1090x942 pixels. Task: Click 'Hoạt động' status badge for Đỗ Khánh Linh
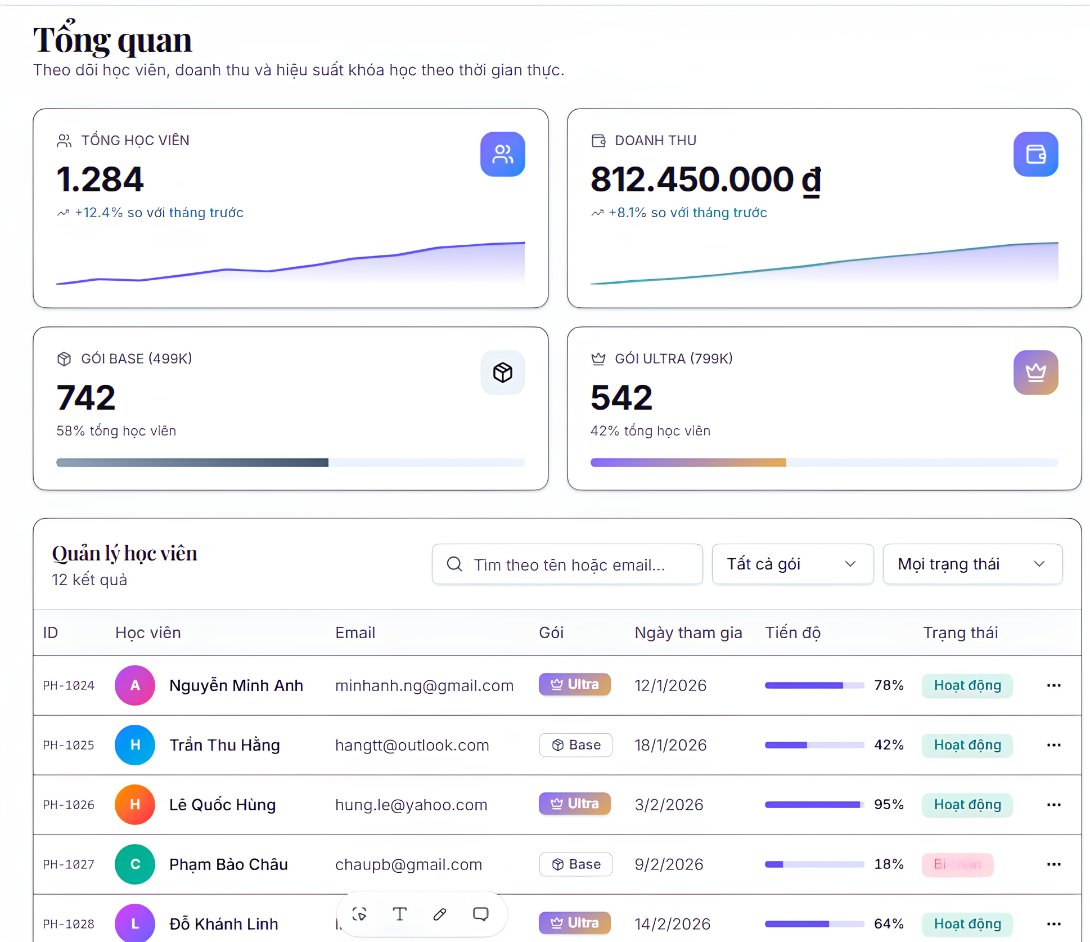[967, 924]
